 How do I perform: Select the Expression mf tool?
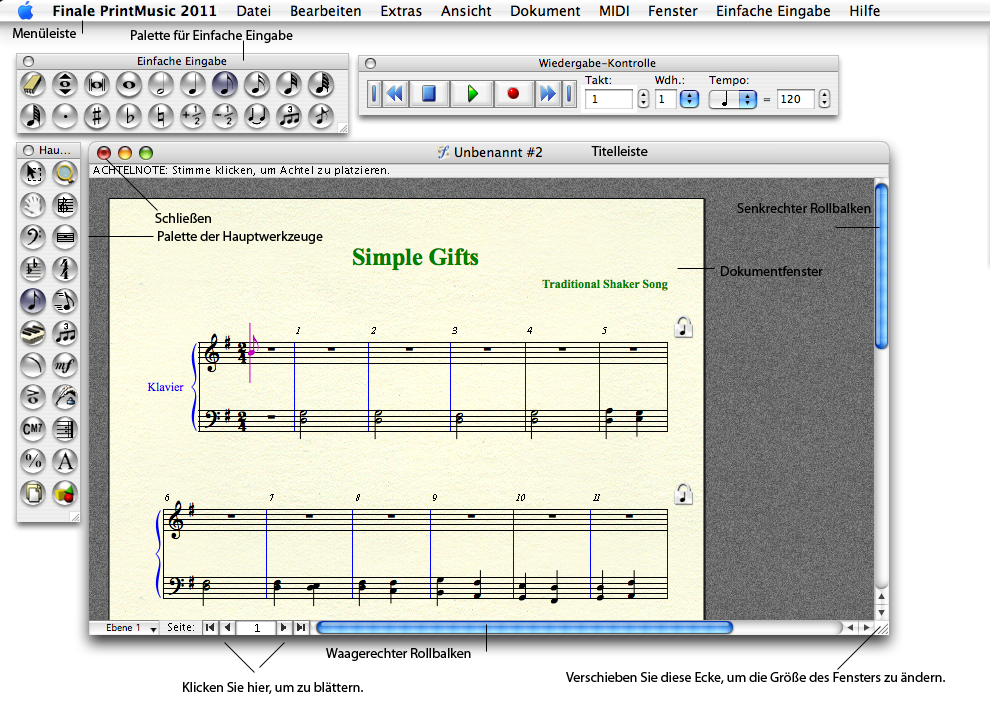(64, 365)
